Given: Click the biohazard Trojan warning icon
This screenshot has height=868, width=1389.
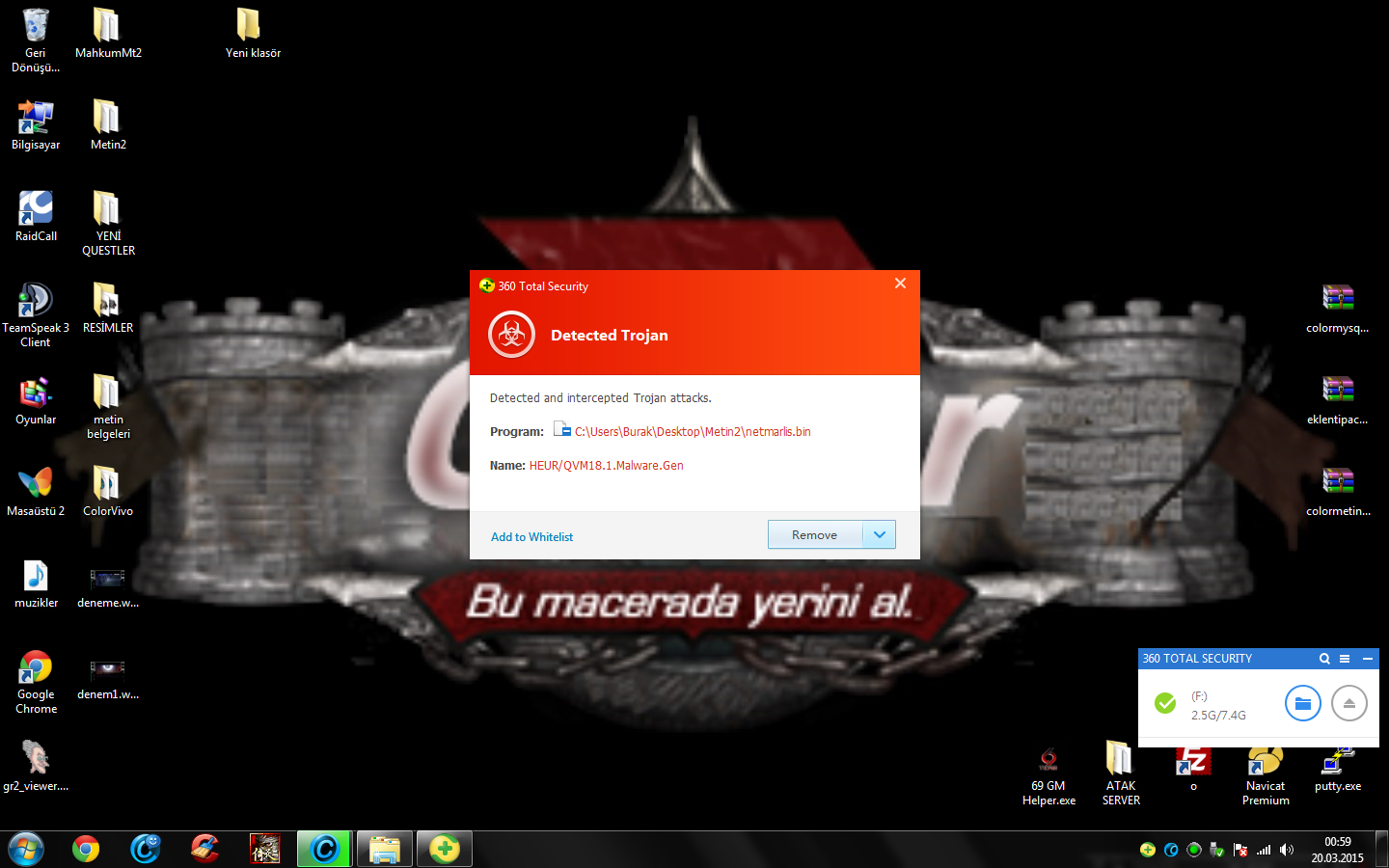Looking at the screenshot, I should pos(511,335).
